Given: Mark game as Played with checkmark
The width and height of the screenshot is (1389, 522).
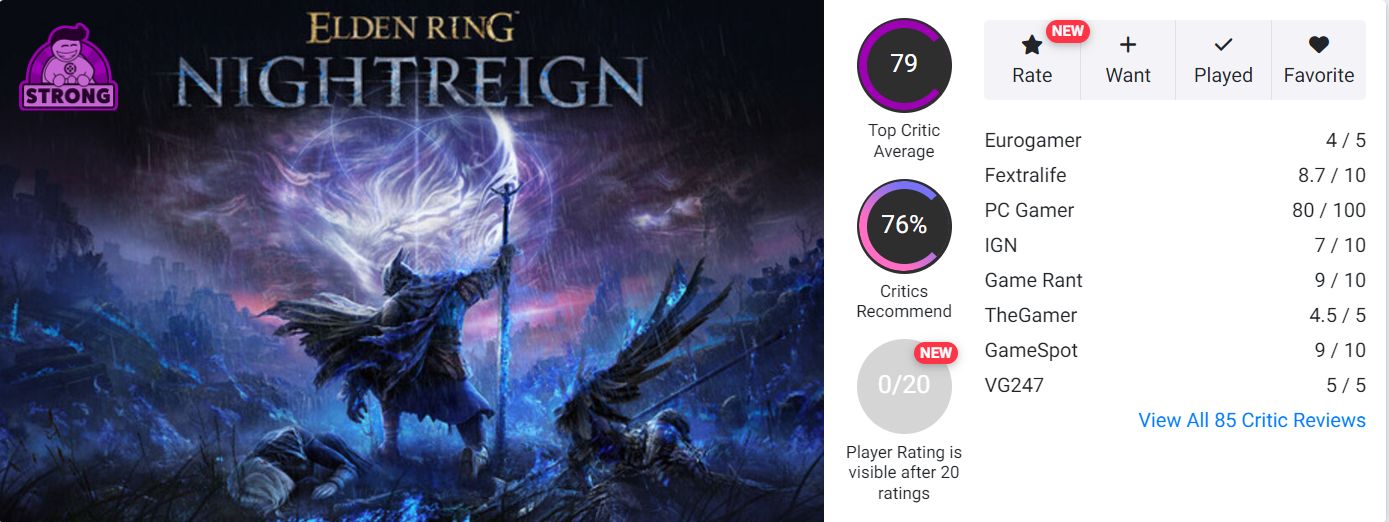Looking at the screenshot, I should click(x=1223, y=60).
